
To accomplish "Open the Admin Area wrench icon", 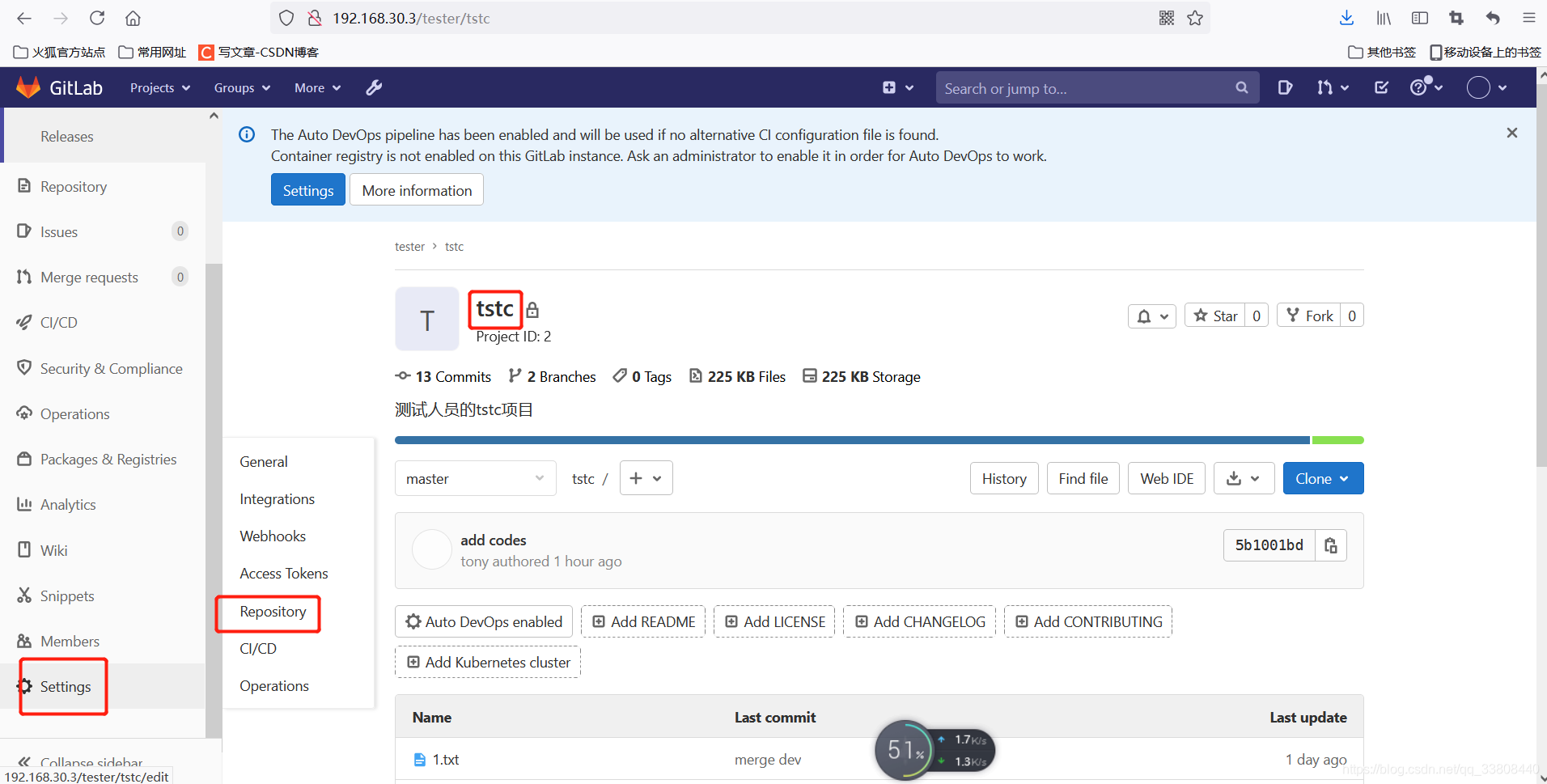I will [x=373, y=87].
